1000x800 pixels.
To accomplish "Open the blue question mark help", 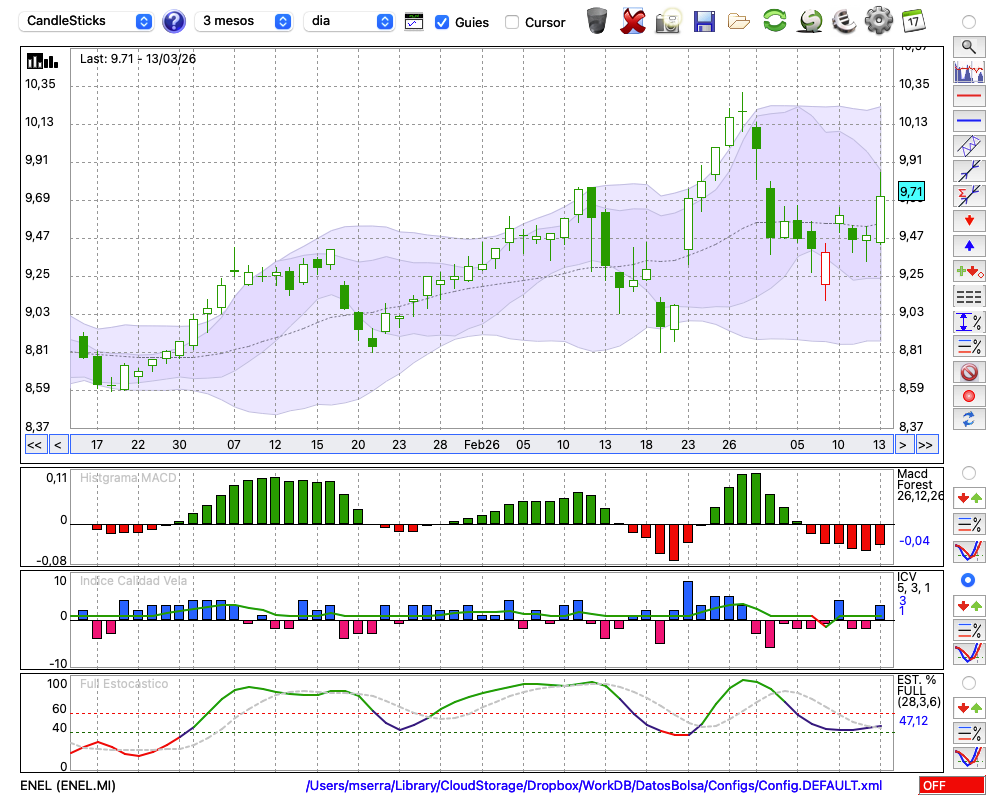I will tap(174, 21).
